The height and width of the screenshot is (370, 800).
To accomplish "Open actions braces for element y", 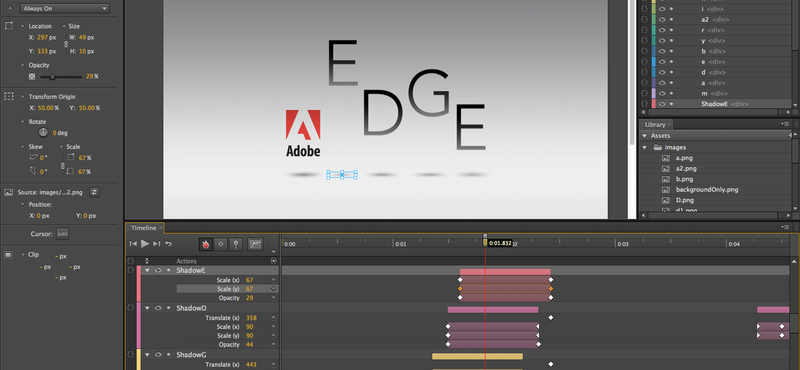I will click(644, 40).
